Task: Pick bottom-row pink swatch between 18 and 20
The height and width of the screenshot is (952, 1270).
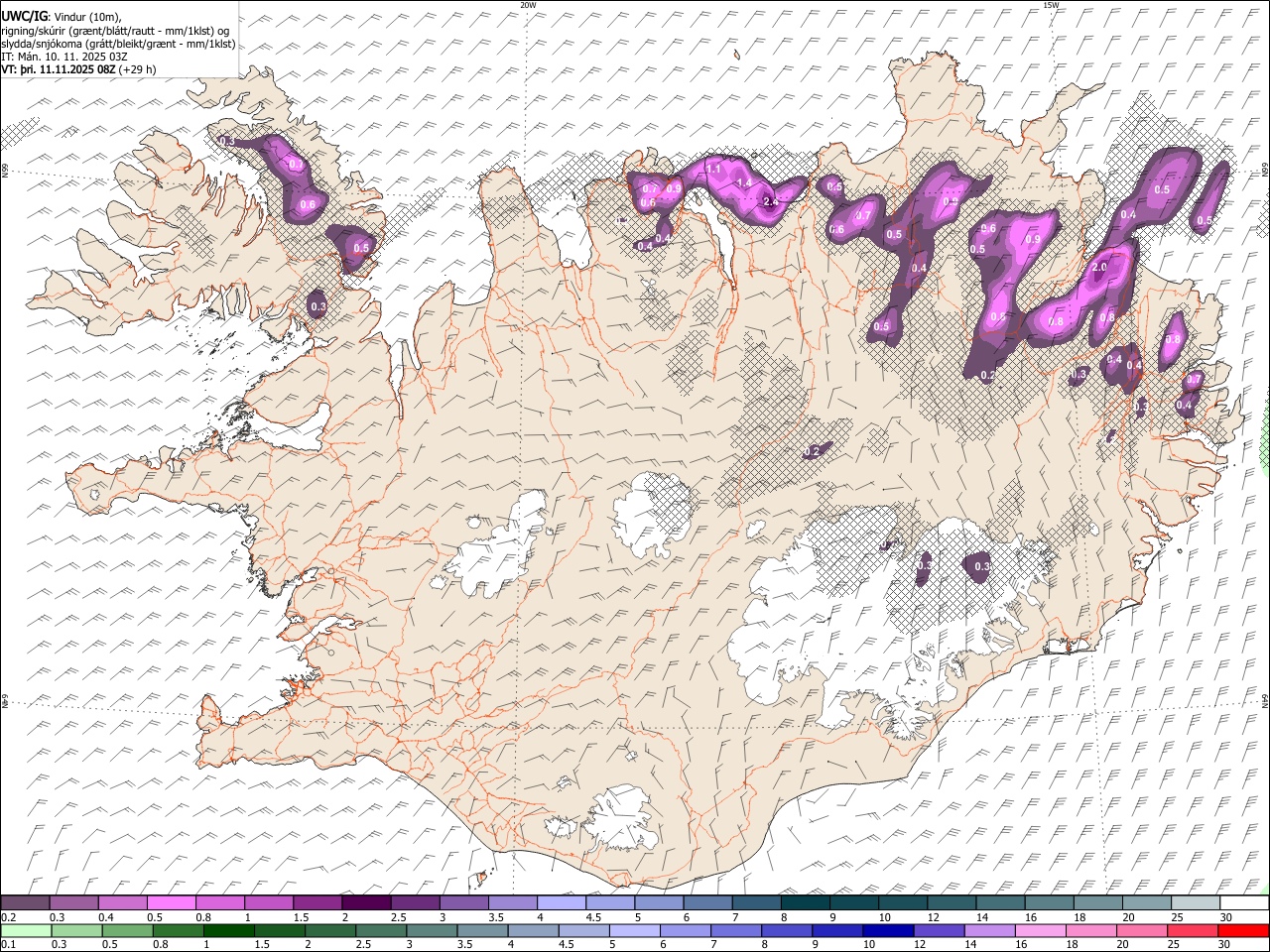Action: pos(1089,930)
